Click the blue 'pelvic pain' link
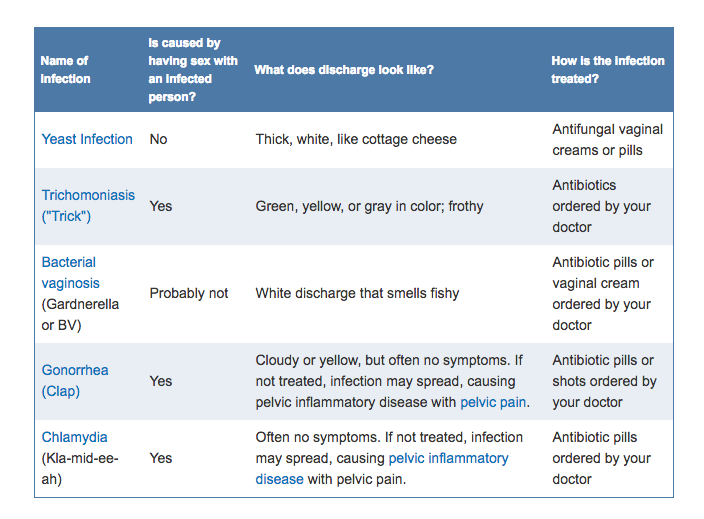The height and width of the screenshot is (519, 704). [x=493, y=402]
